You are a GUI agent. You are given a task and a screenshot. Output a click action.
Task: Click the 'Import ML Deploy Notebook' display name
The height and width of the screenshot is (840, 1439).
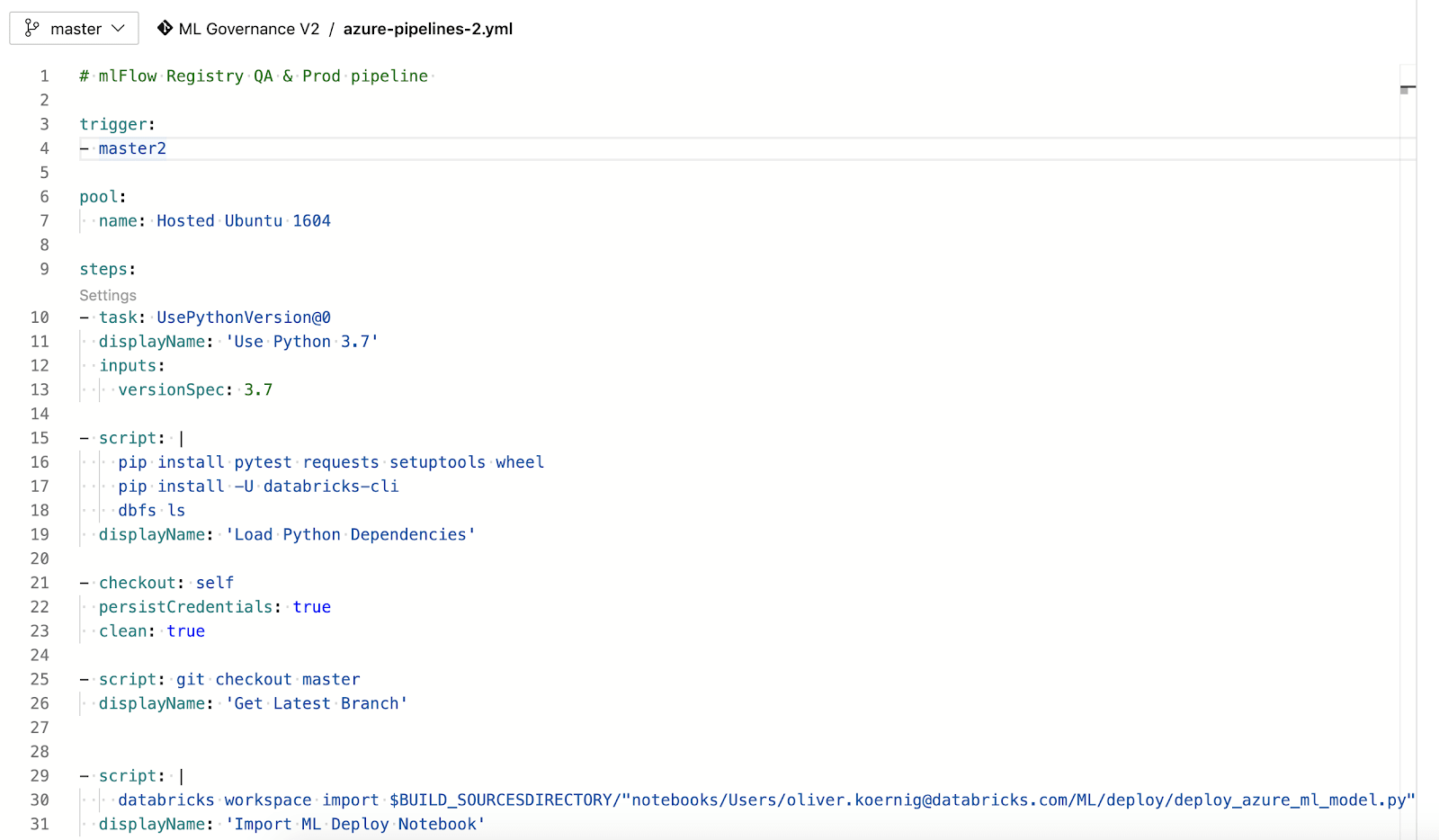click(354, 825)
